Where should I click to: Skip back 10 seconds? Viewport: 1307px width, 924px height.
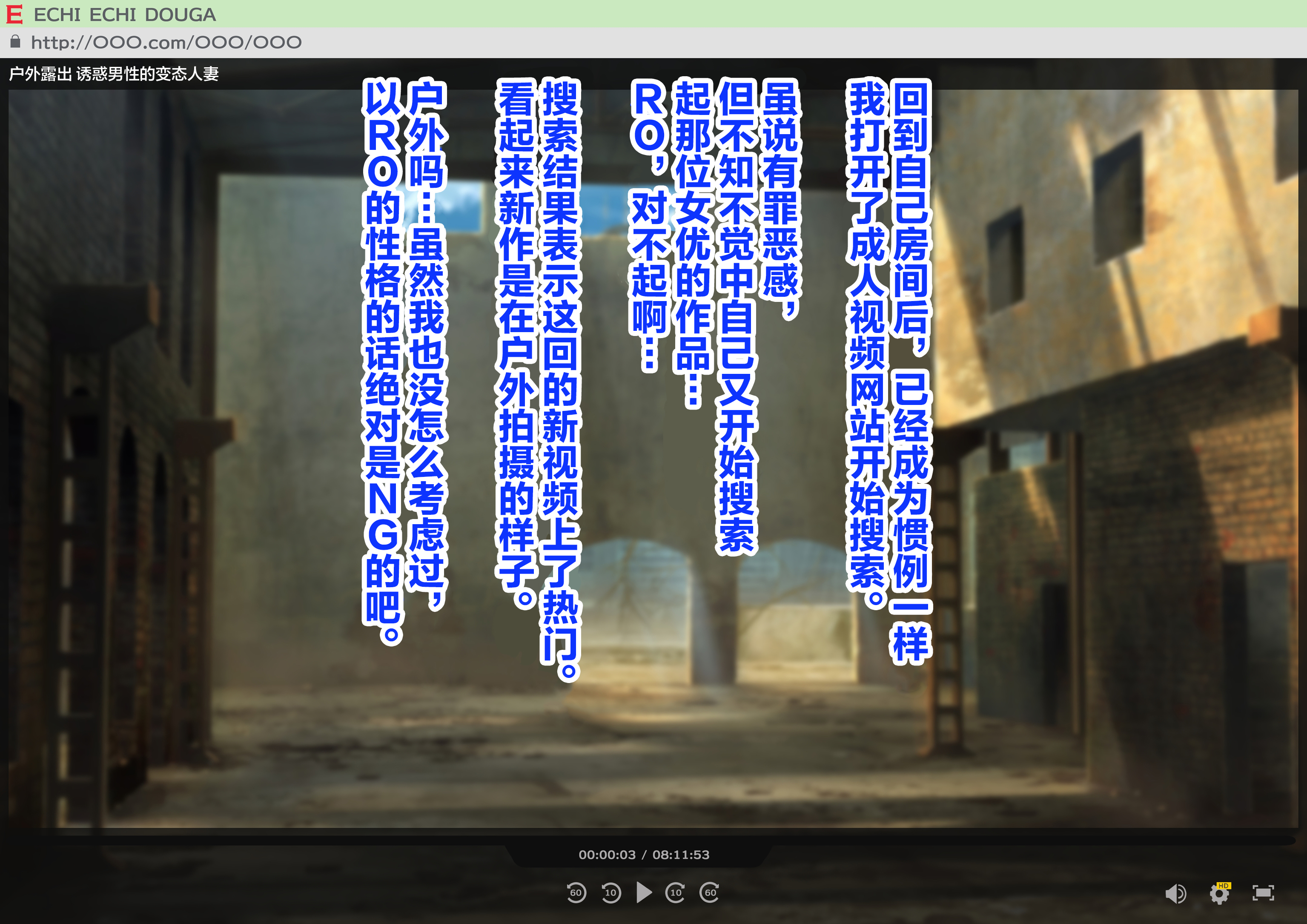tap(611, 892)
